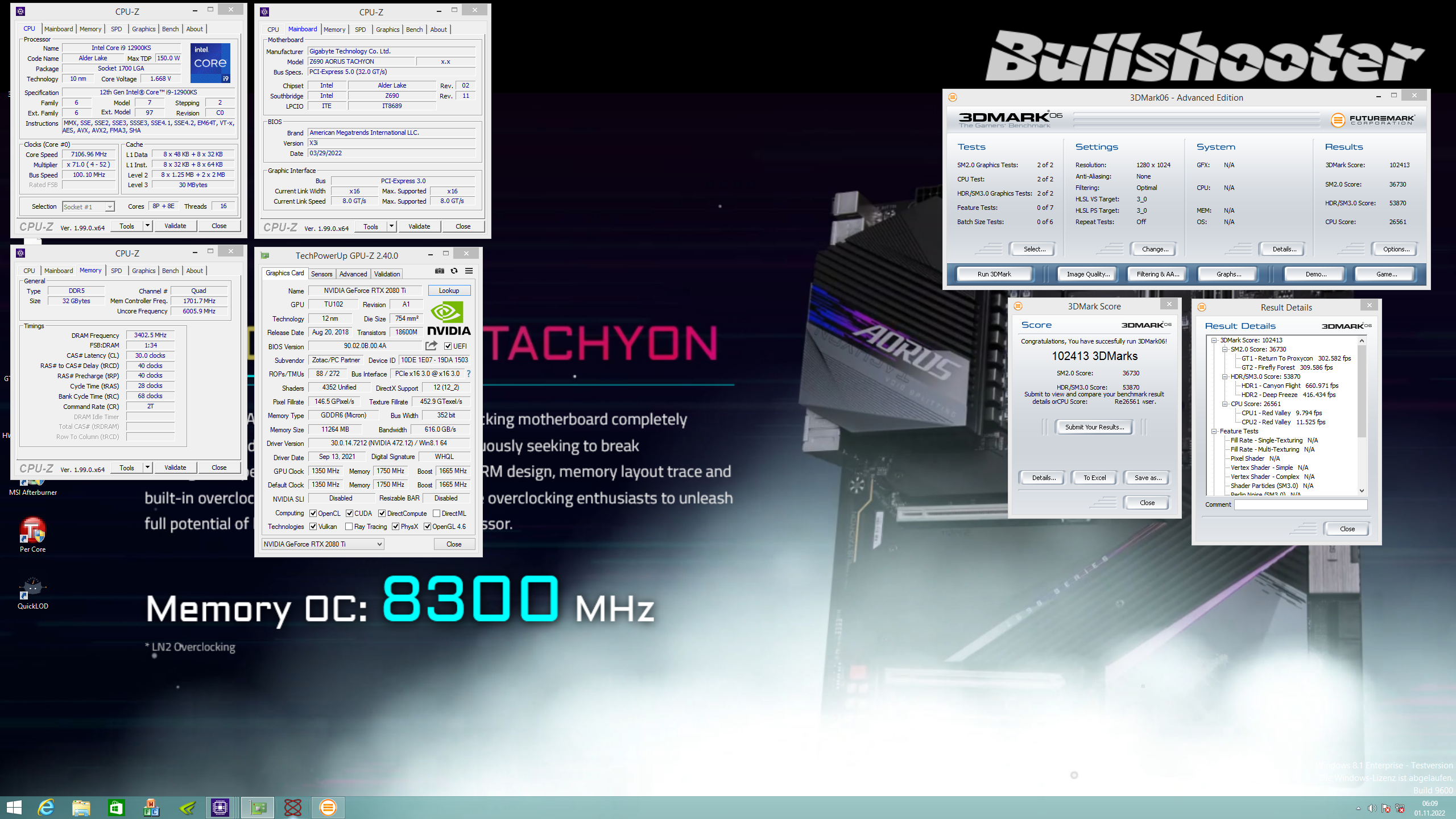Click Validate in CPU-Z Memory window
Viewport: 1456px width, 819px height.
[175, 468]
